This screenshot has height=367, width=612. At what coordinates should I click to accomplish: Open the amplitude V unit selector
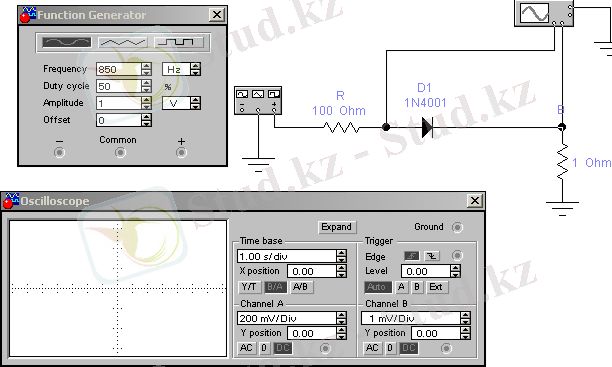point(181,103)
